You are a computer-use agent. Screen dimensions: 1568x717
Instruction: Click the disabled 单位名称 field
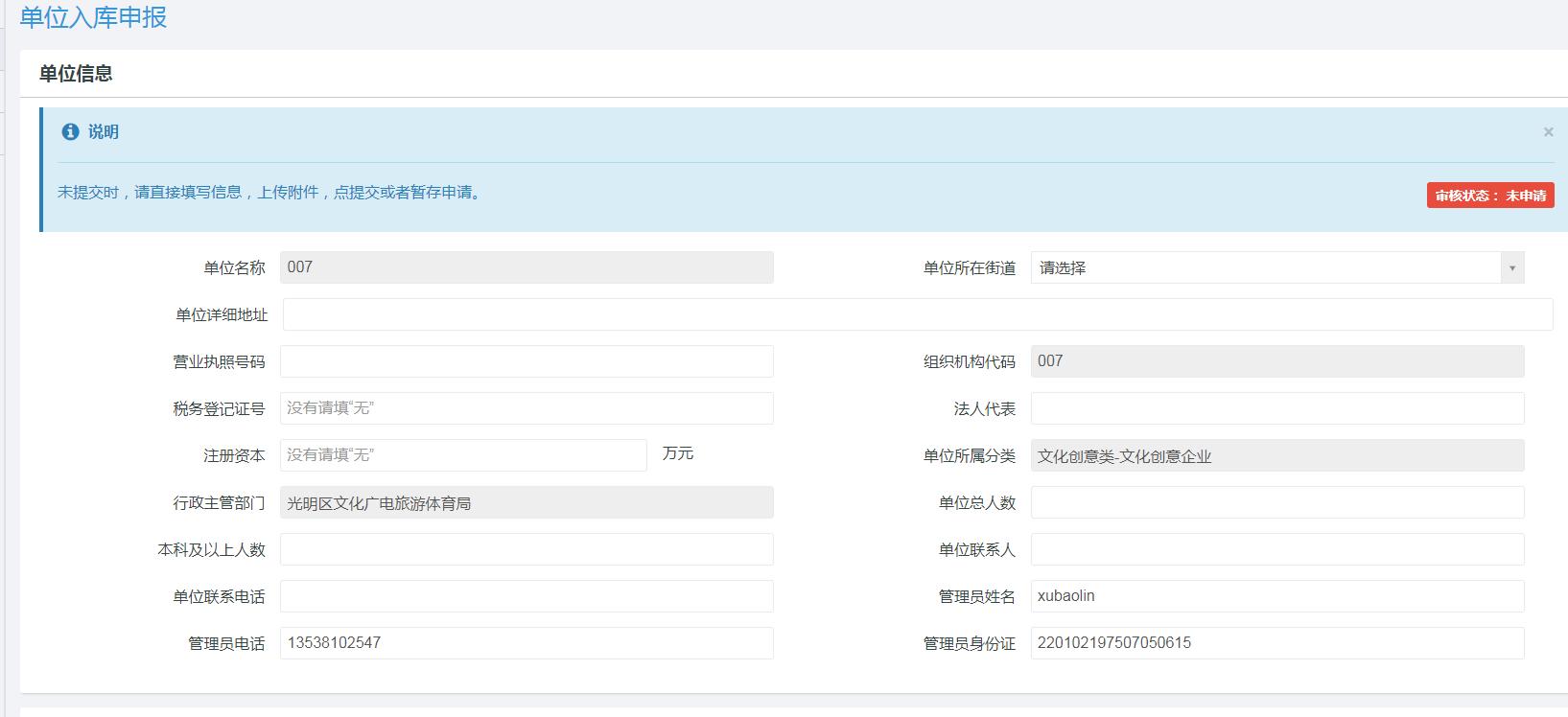click(527, 267)
